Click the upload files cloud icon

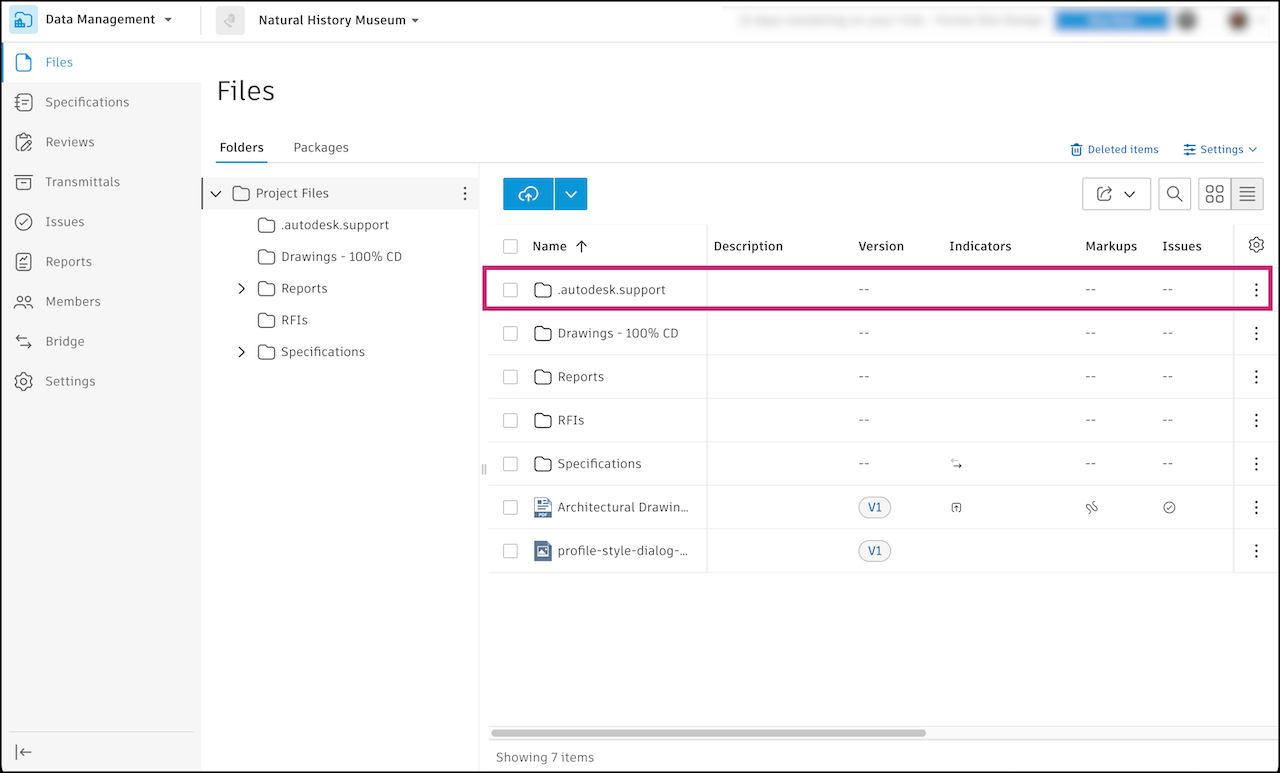528,194
